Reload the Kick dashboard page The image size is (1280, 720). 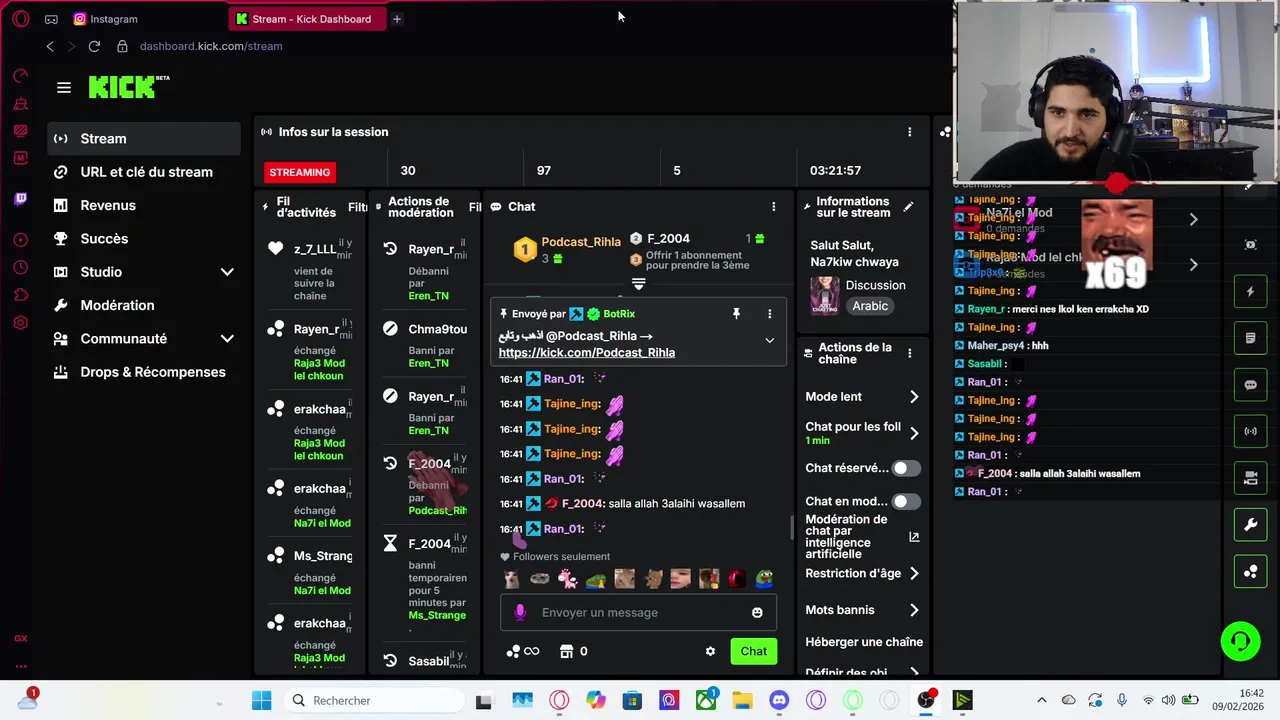pos(94,46)
